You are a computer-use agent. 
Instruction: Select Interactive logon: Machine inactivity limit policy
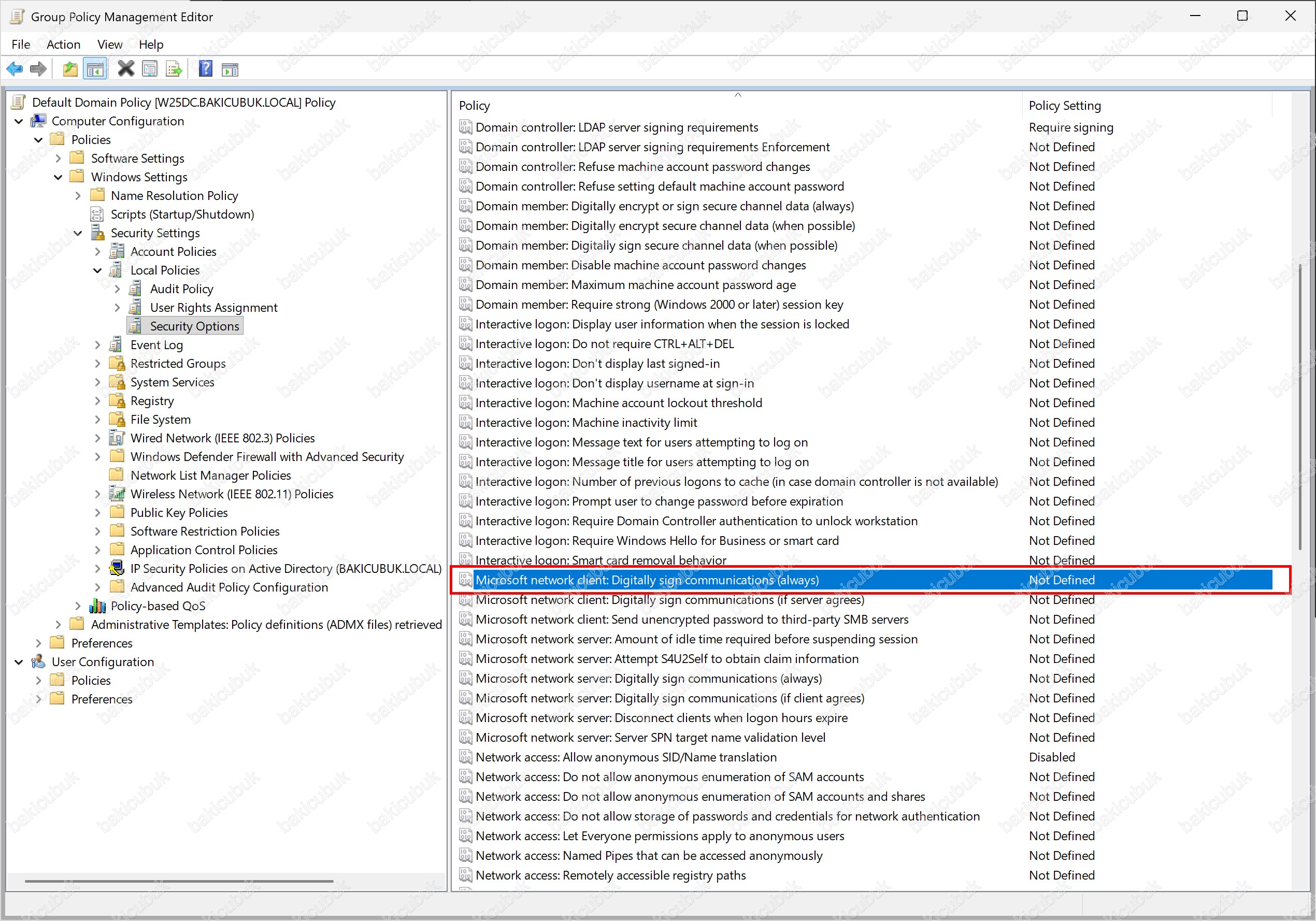click(x=587, y=422)
